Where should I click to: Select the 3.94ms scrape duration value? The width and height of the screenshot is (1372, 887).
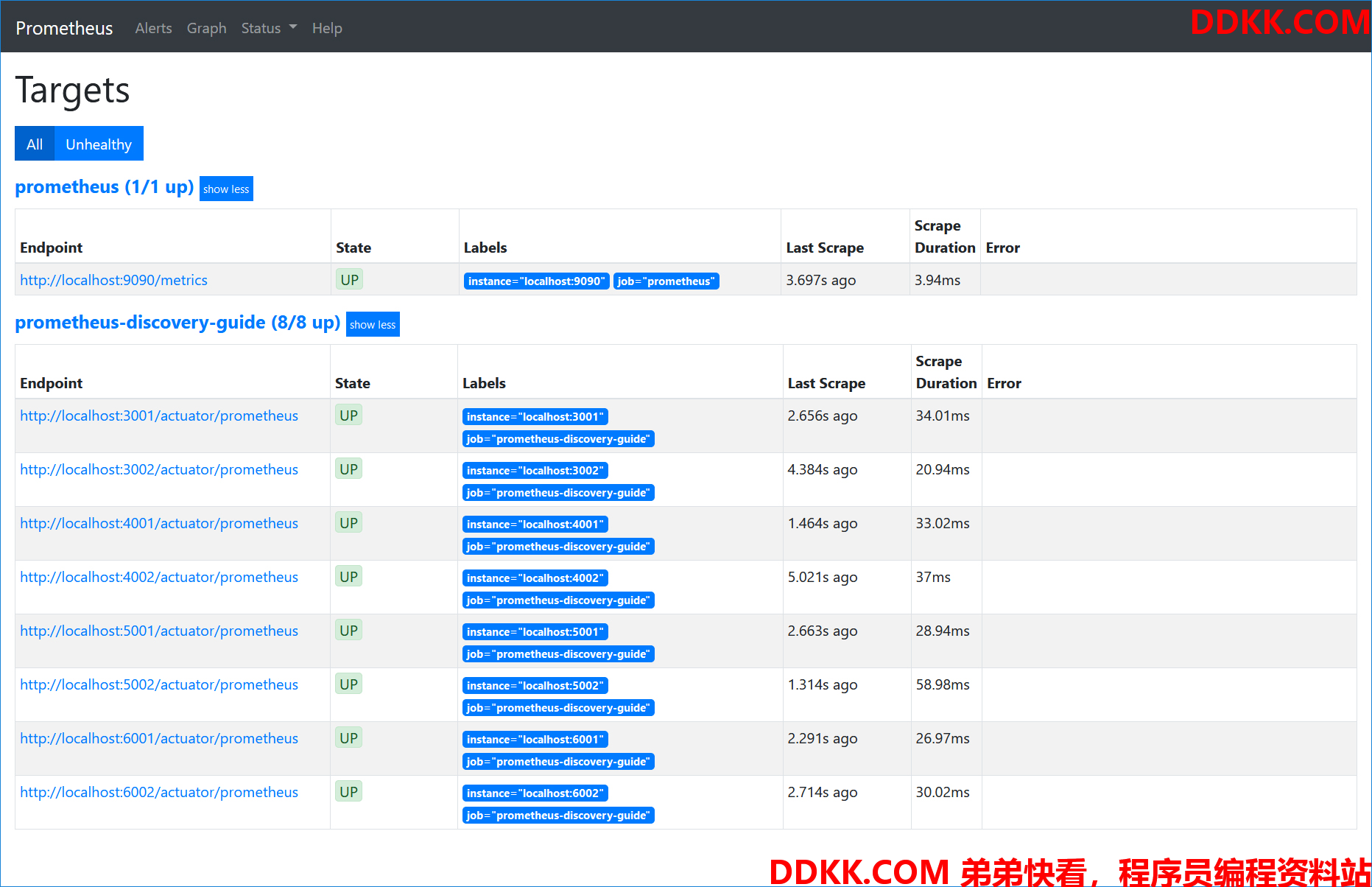pos(937,280)
